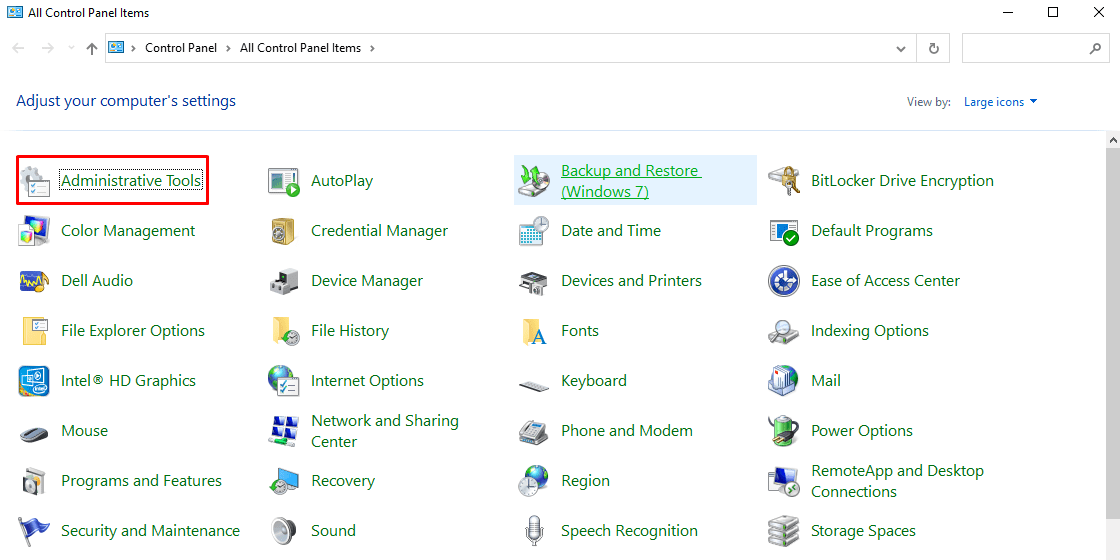
Task: Click the Keyboard text link
Action: point(594,381)
